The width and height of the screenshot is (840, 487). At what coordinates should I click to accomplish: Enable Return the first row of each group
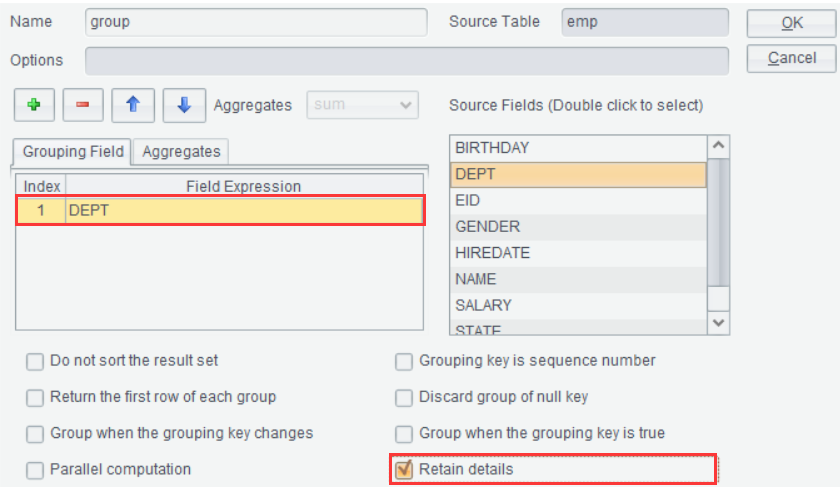point(35,398)
